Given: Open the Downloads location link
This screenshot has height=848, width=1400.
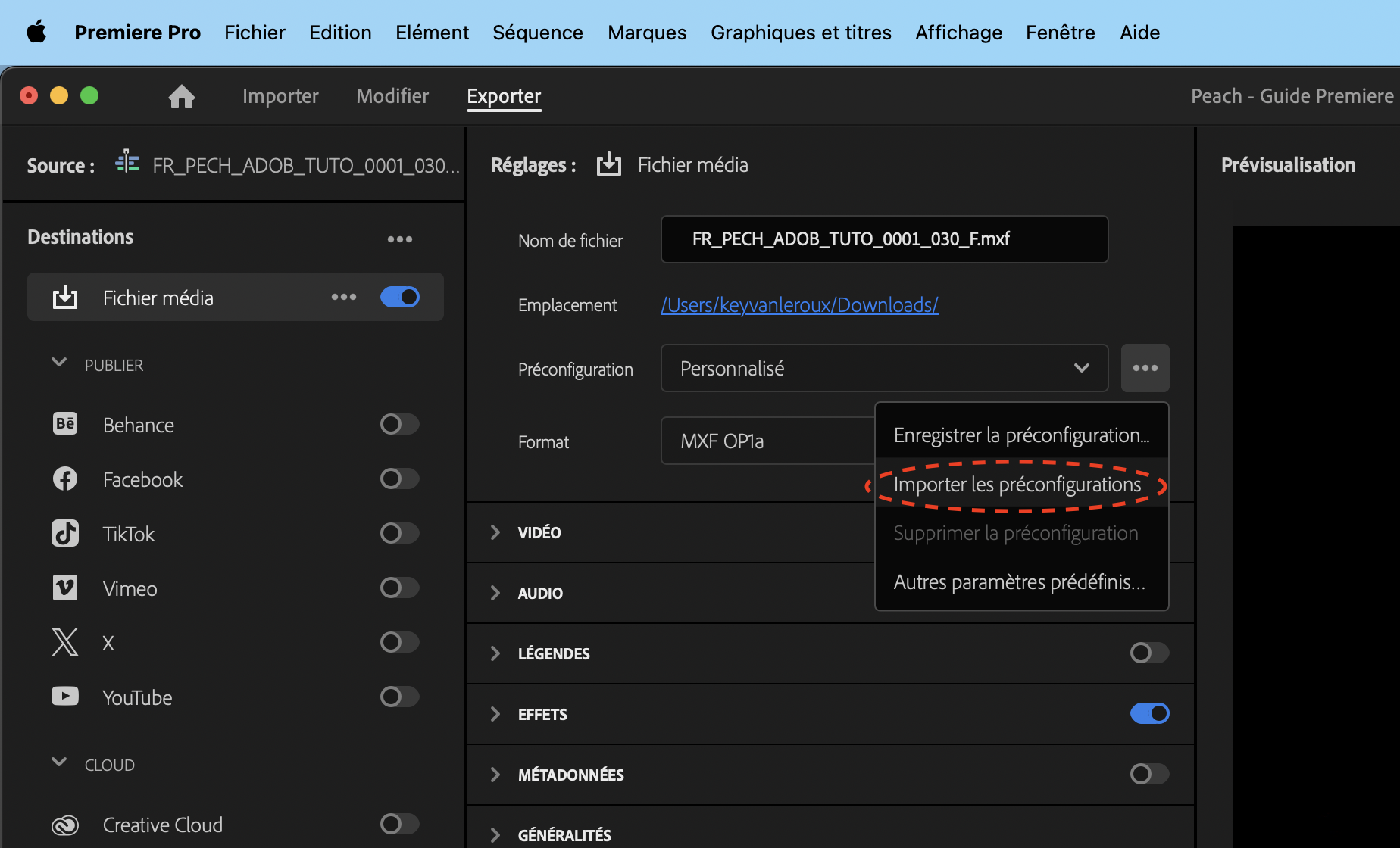Looking at the screenshot, I should tap(799, 304).
